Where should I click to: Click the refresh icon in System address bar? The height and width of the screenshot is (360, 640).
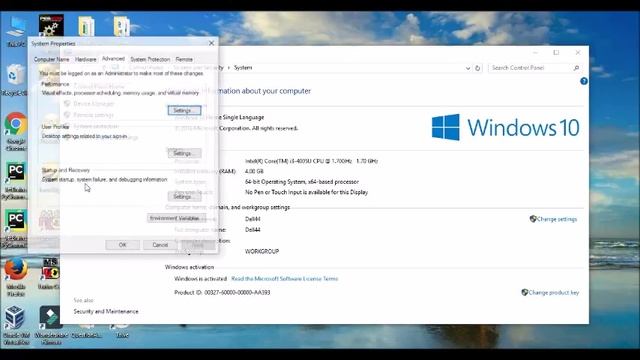pyautogui.click(x=478, y=68)
